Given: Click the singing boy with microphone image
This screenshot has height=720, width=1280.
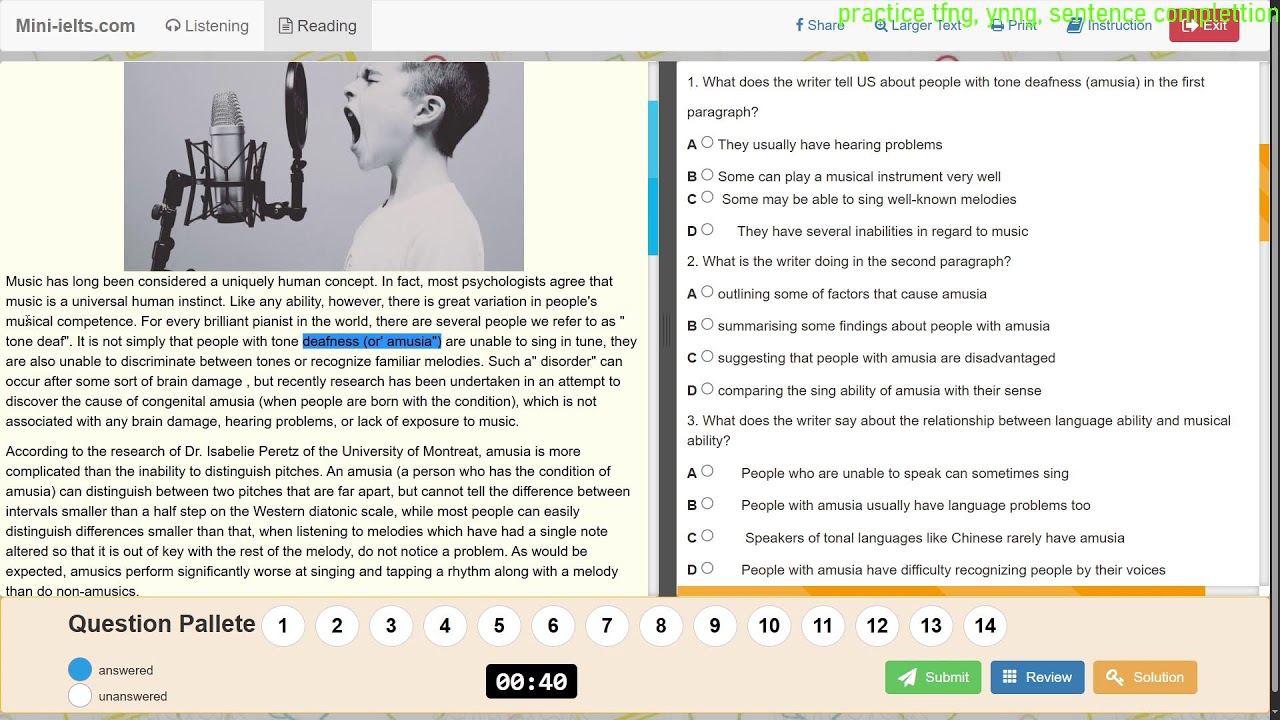Looking at the screenshot, I should pos(324,166).
